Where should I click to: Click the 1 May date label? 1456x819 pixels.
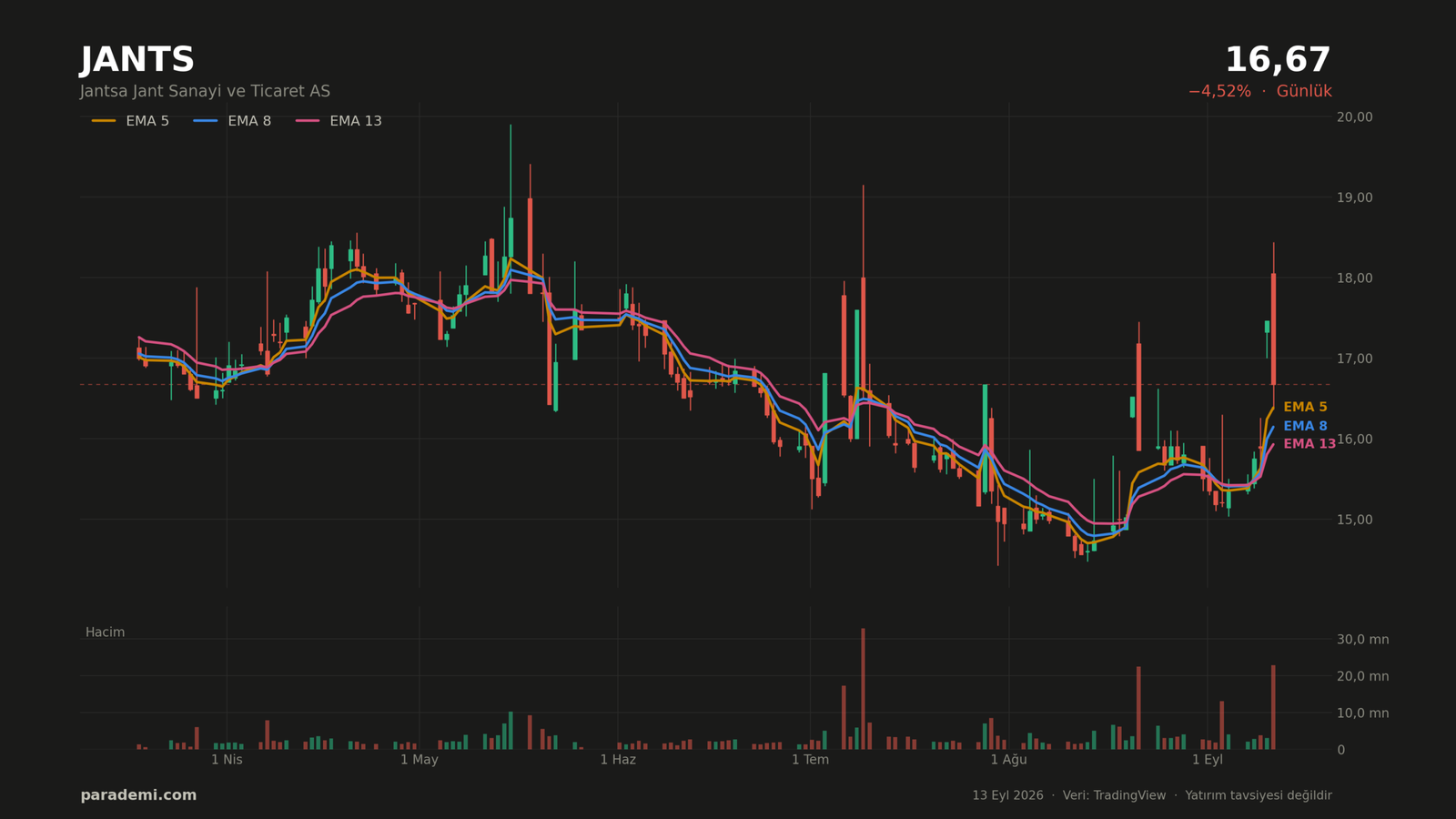[x=420, y=760]
